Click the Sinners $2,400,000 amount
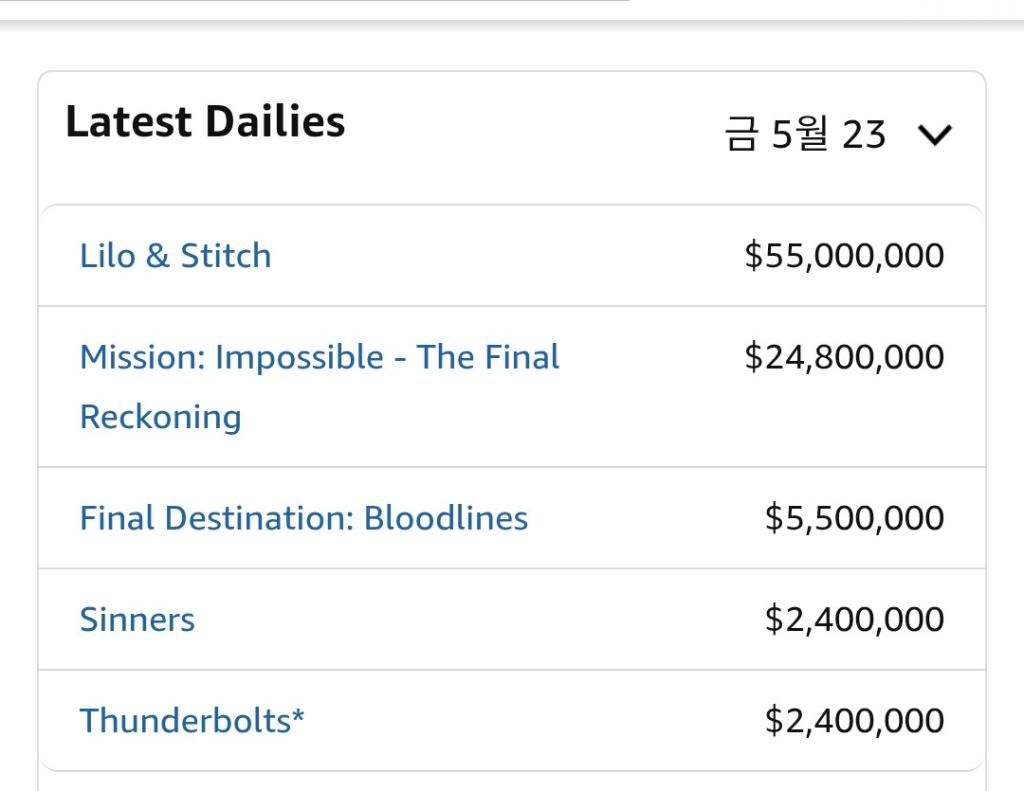The height and width of the screenshot is (791, 1024). (854, 619)
